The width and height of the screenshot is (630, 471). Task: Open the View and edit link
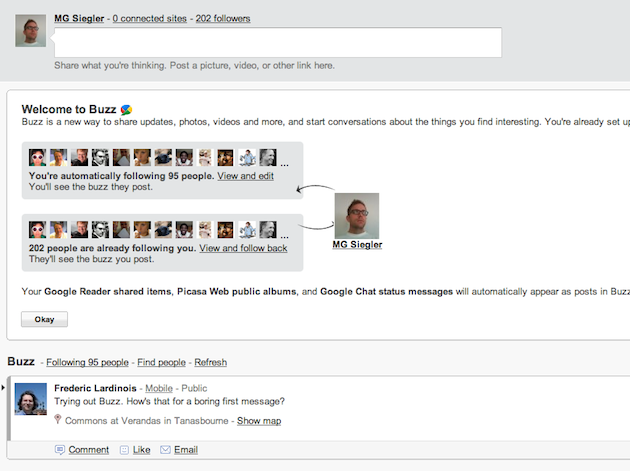[246, 176]
